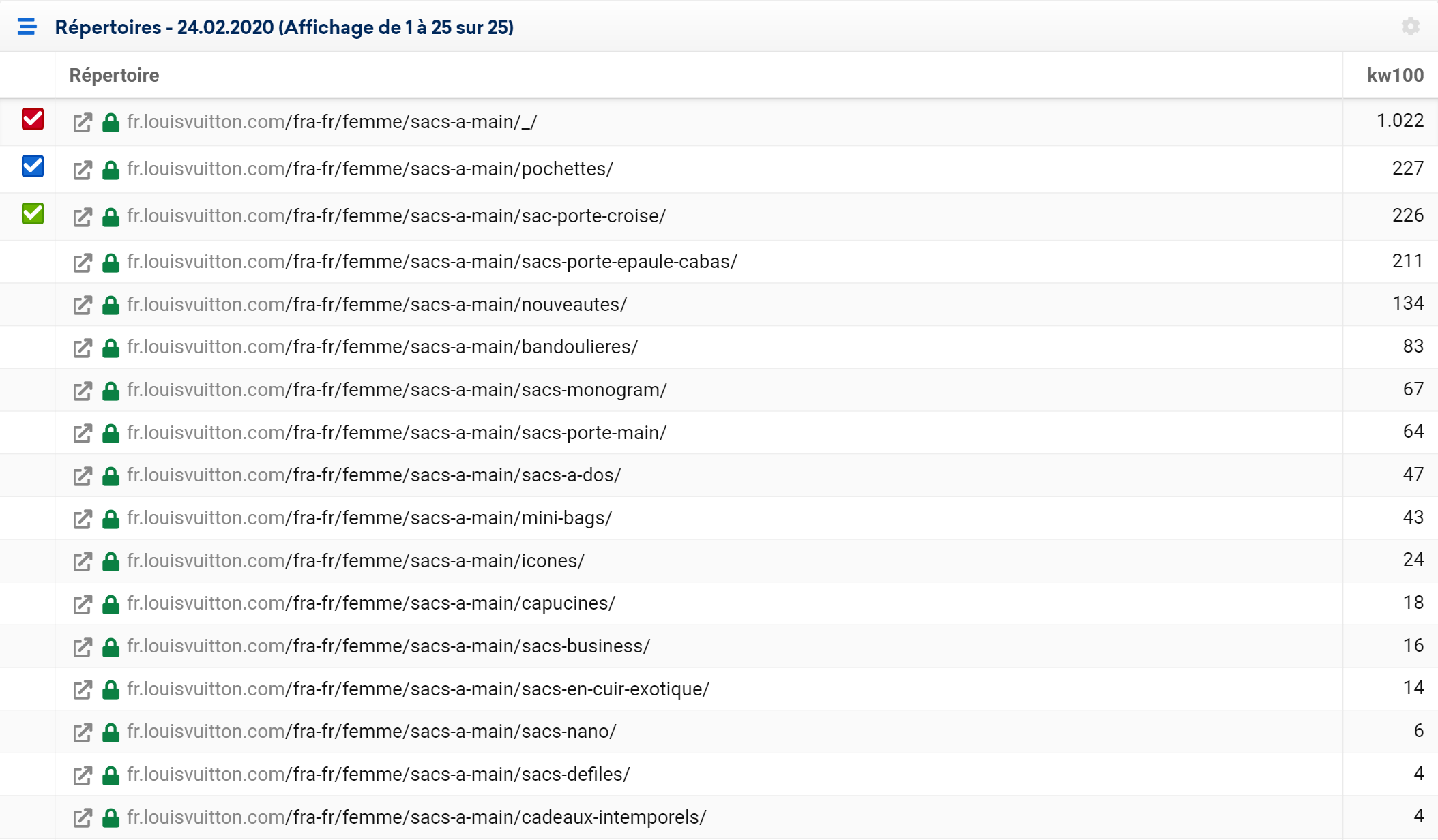The width and height of the screenshot is (1438, 840).
Task: Open external link icon for sacs-porte-main row
Action: [83, 434]
